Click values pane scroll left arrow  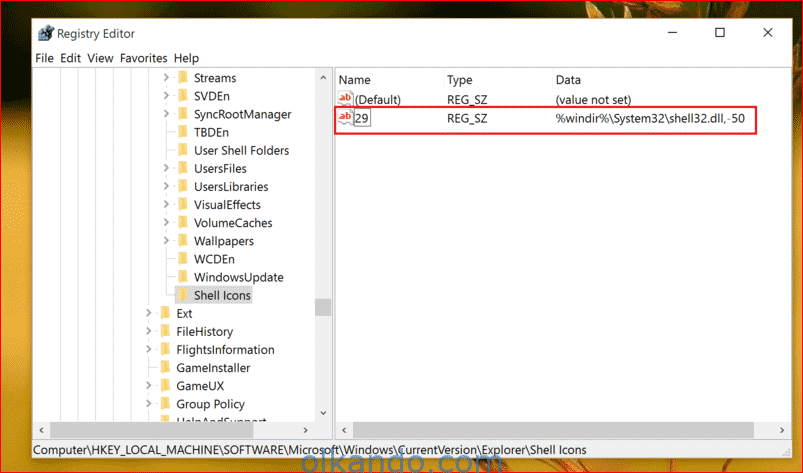click(344, 430)
